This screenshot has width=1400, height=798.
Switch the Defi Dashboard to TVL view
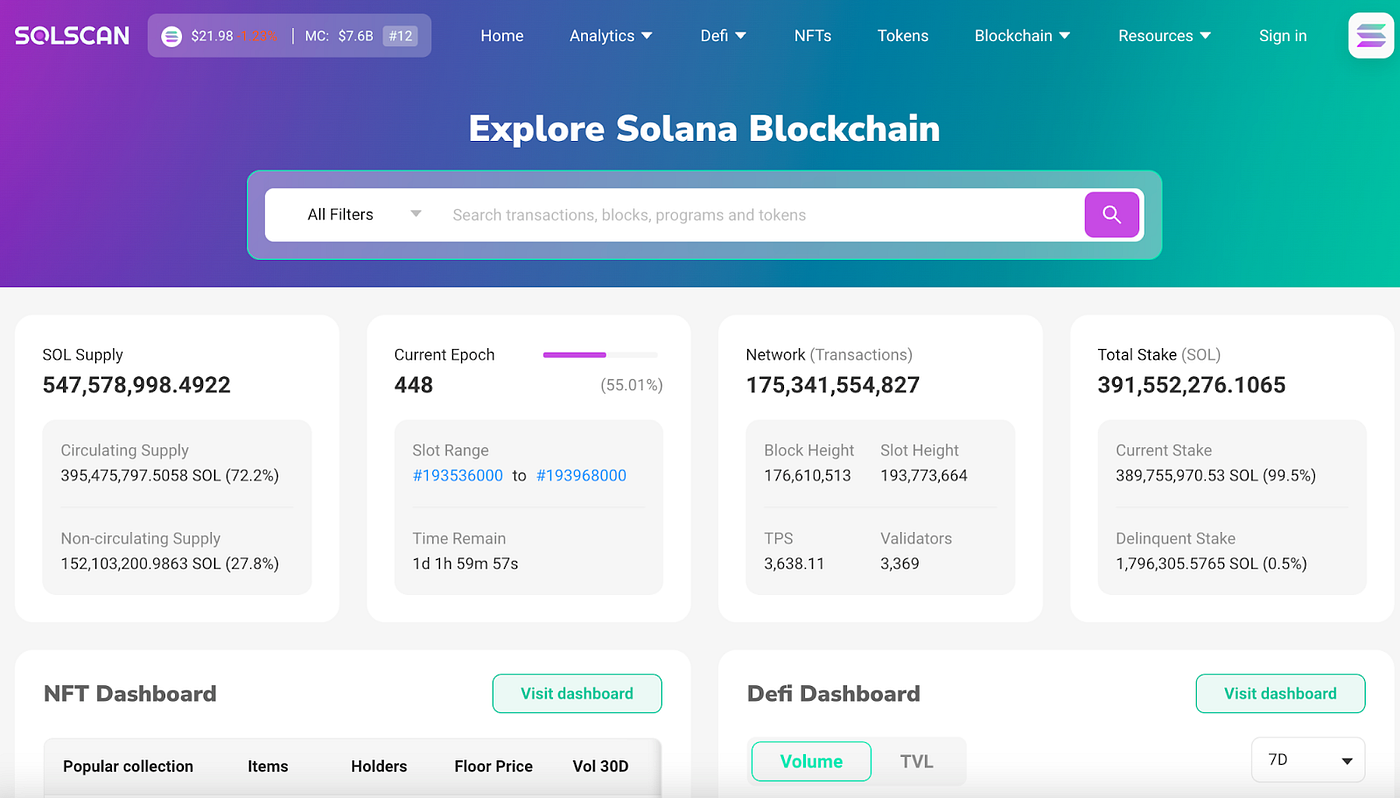(x=917, y=760)
